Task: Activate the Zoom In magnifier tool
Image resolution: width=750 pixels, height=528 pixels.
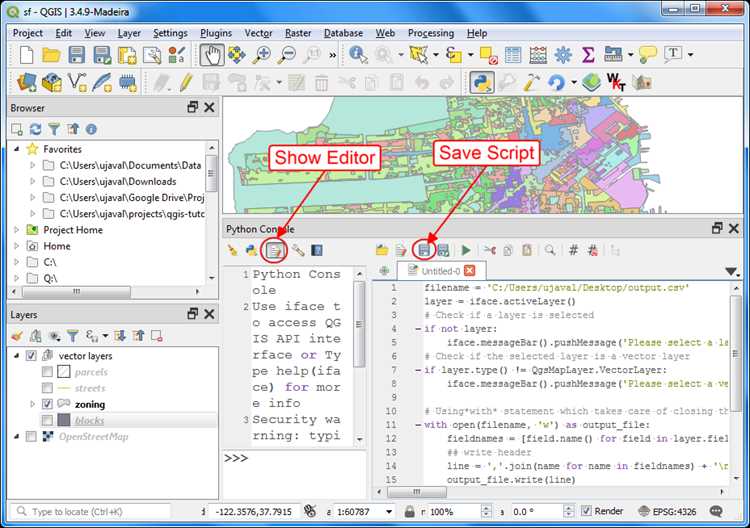Action: tap(262, 55)
